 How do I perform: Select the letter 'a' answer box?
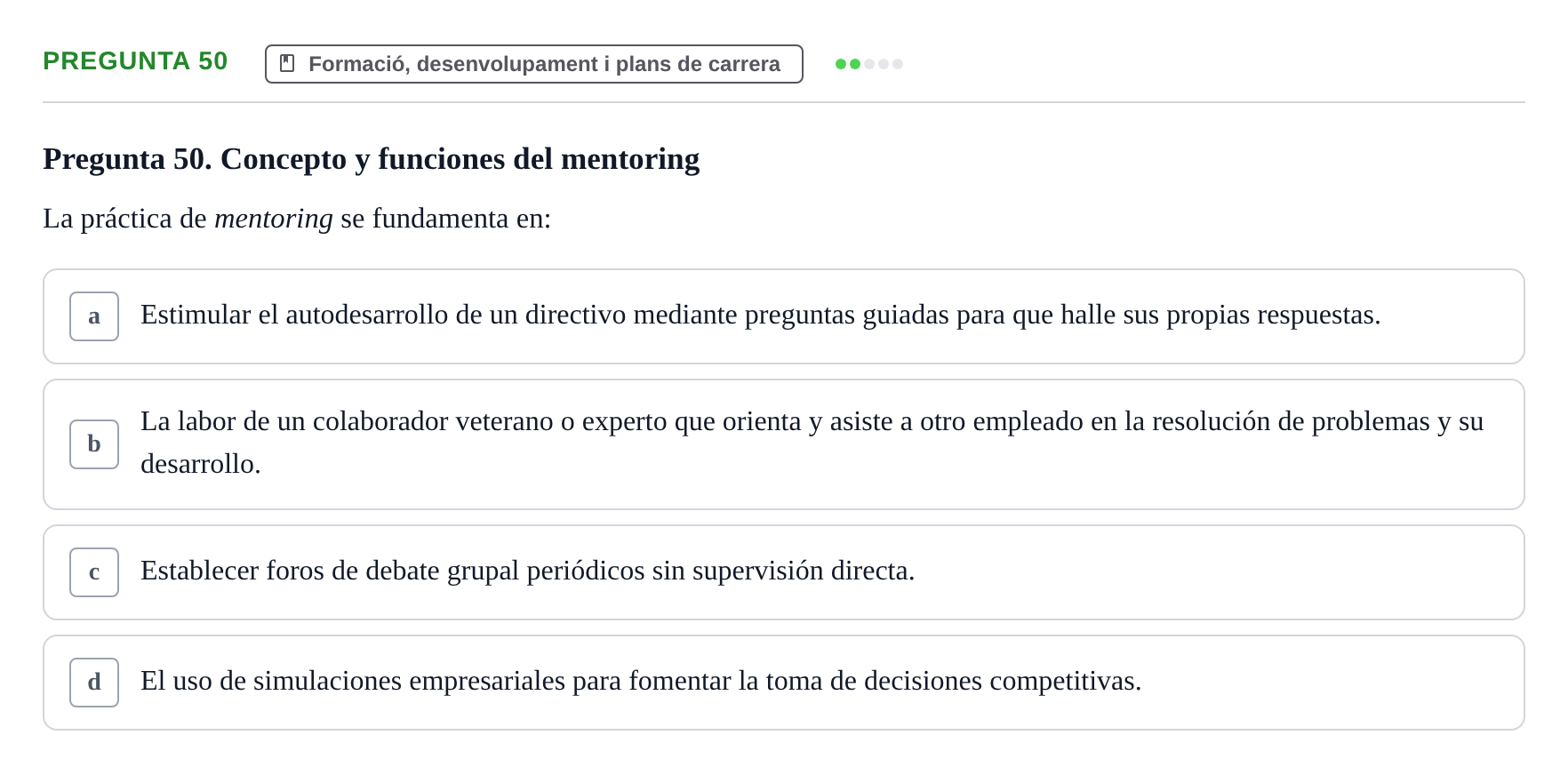click(x=94, y=316)
